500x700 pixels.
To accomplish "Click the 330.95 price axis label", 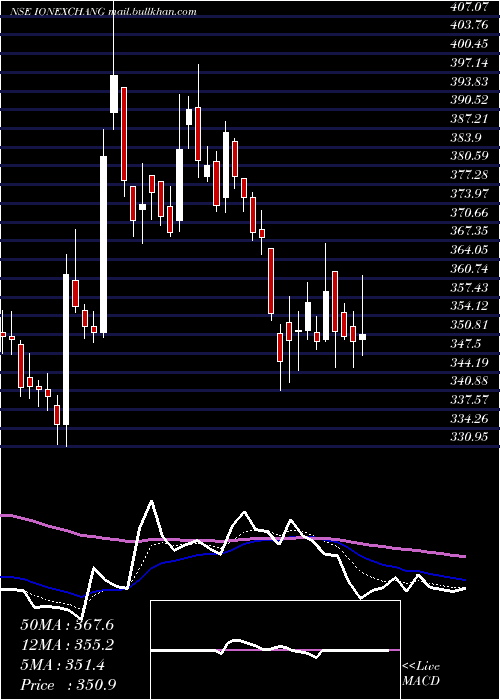I will [470, 437].
